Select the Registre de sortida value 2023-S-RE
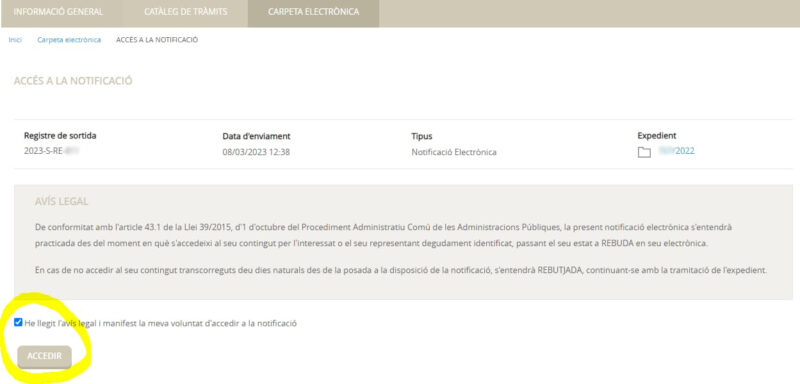Image resolution: width=800 pixels, height=384 pixels. [53, 151]
